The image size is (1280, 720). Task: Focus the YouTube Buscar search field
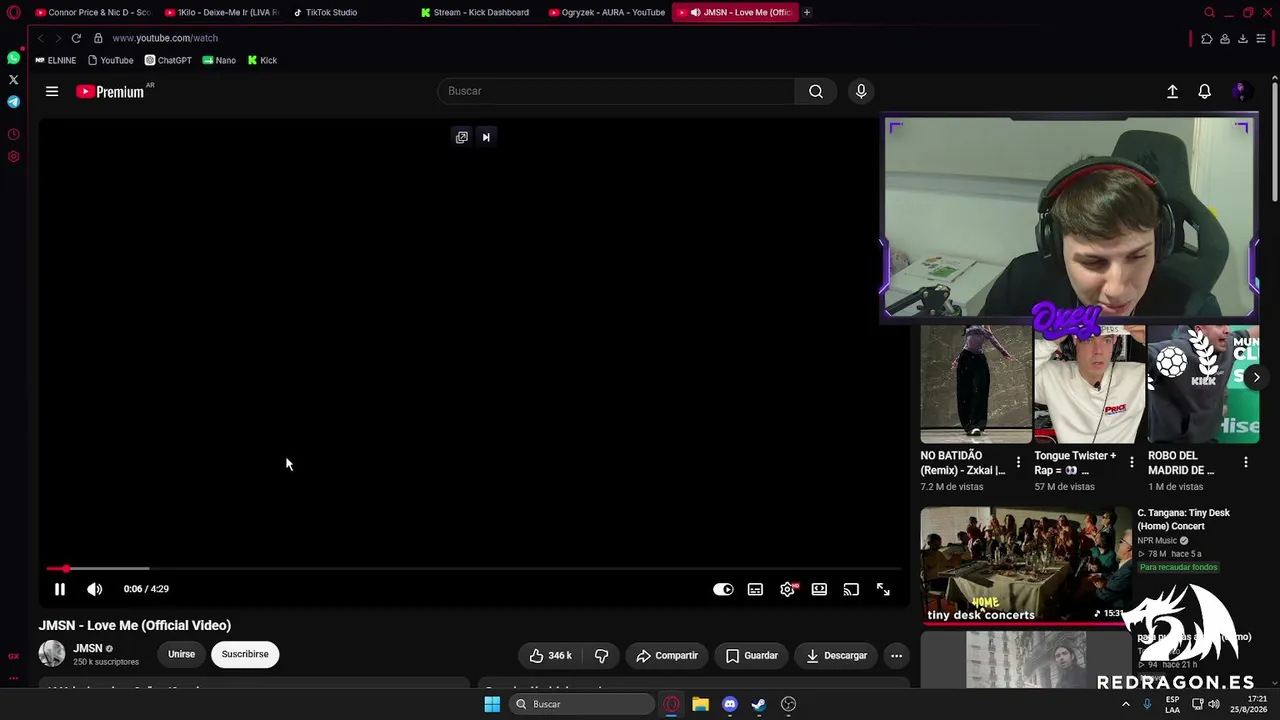pyautogui.click(x=616, y=91)
